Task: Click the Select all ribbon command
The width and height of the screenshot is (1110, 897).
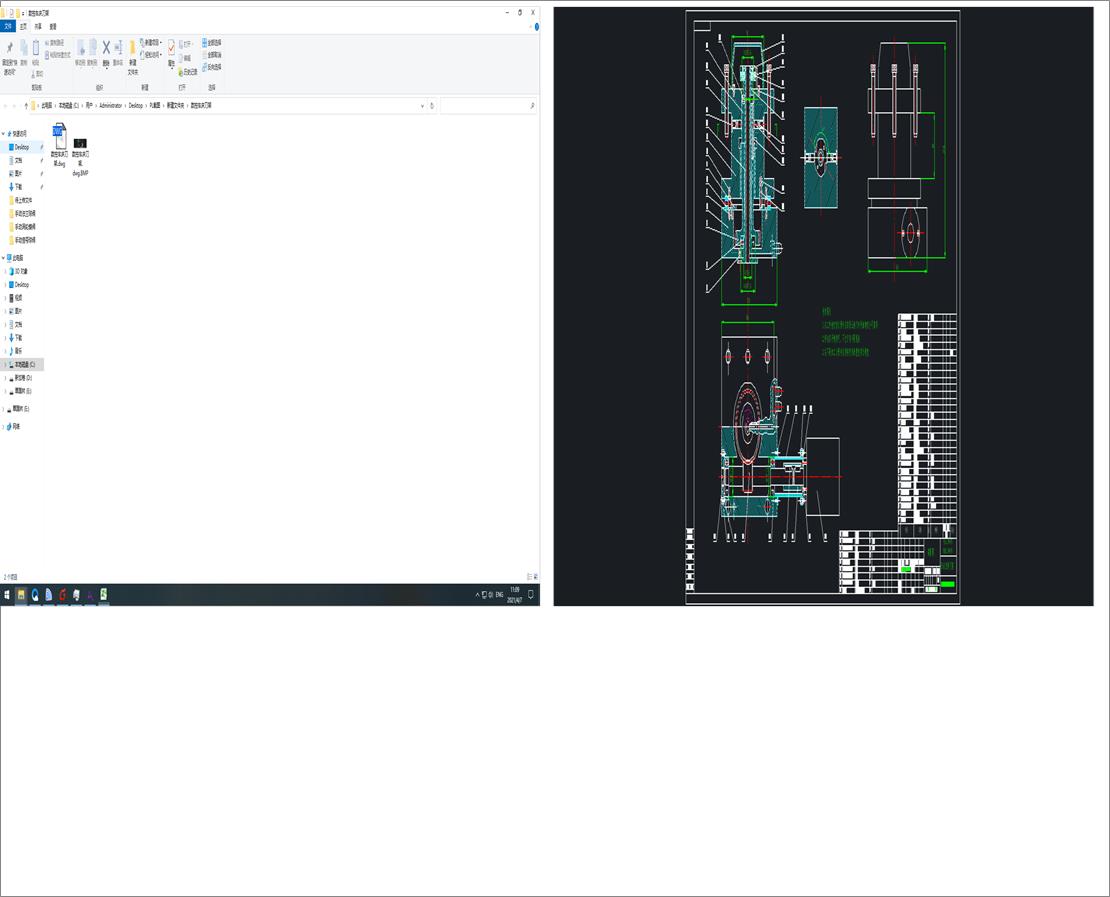Action: 212,42
